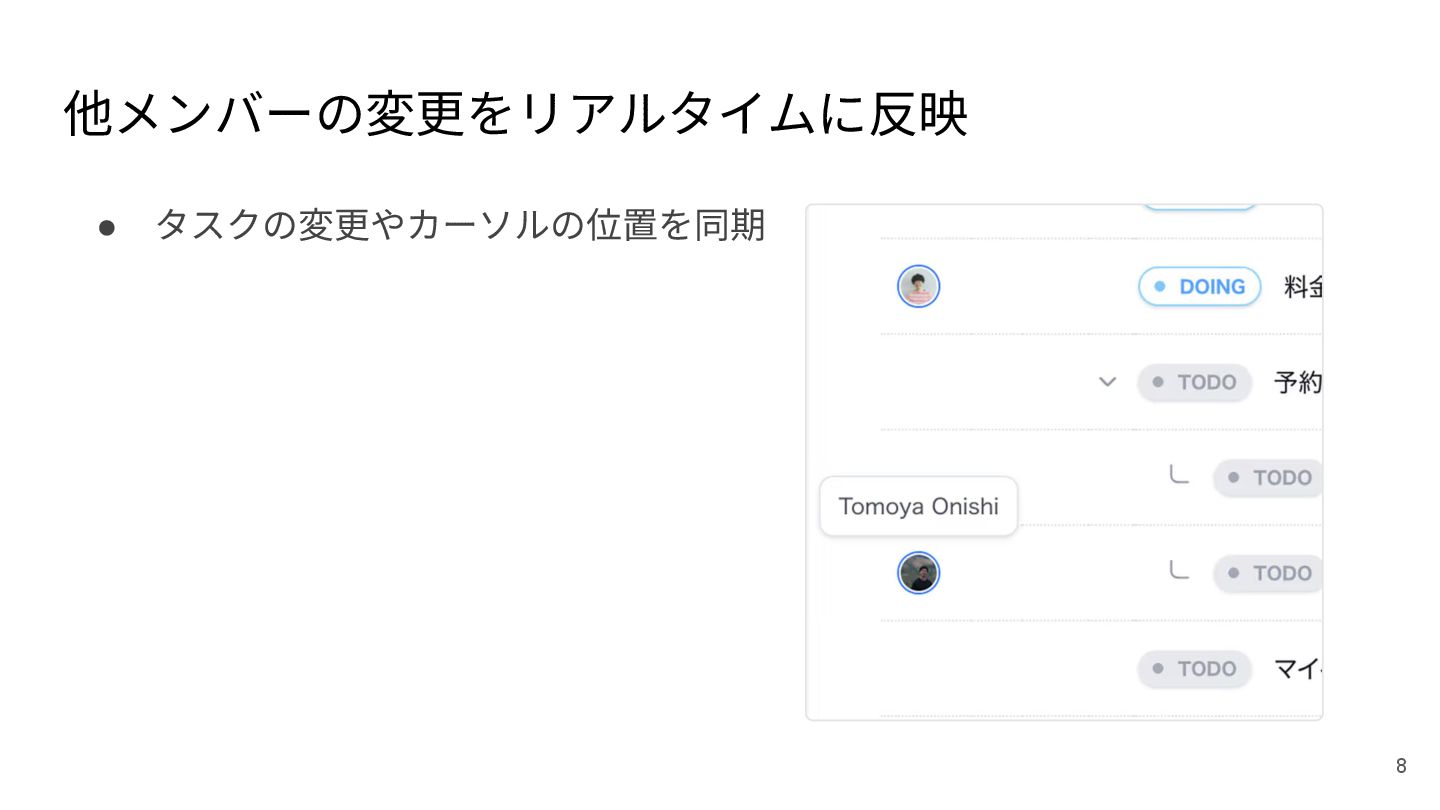The height and width of the screenshot is (810, 1440).
Task: Select the first subtask branch icon under 予約
Action: [1180, 476]
